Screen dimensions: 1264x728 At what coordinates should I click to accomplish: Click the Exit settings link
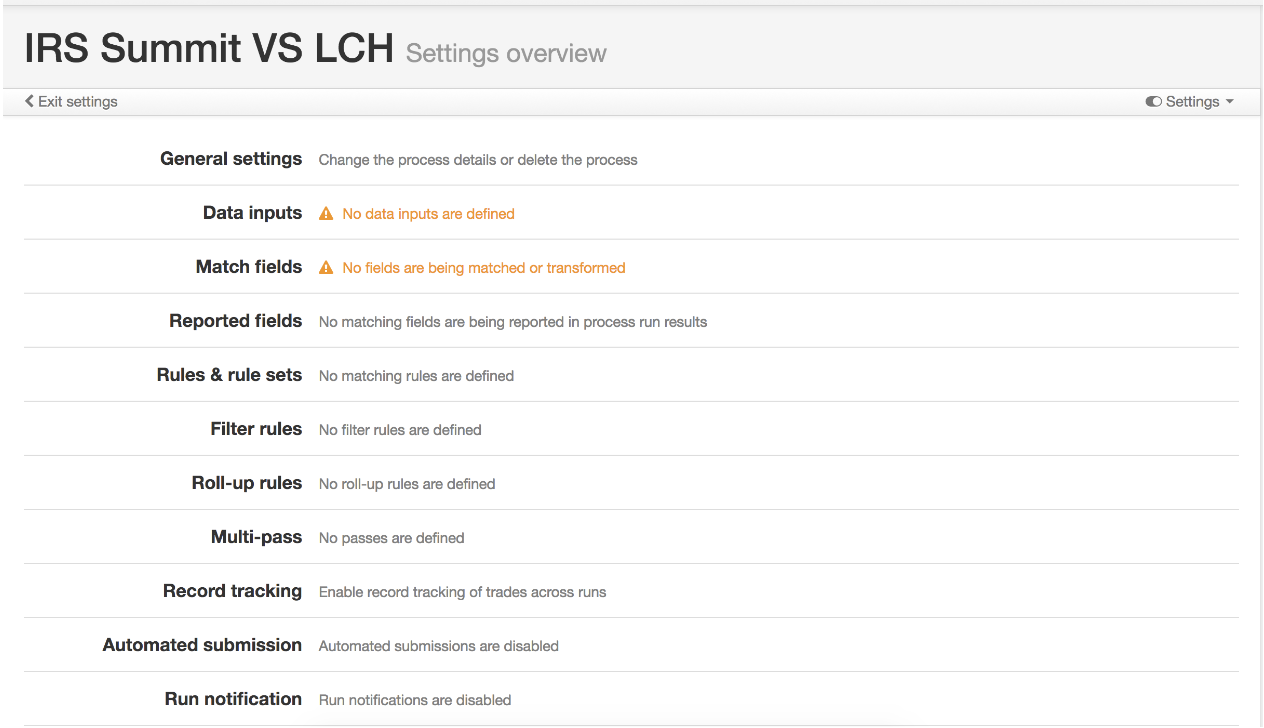[71, 101]
